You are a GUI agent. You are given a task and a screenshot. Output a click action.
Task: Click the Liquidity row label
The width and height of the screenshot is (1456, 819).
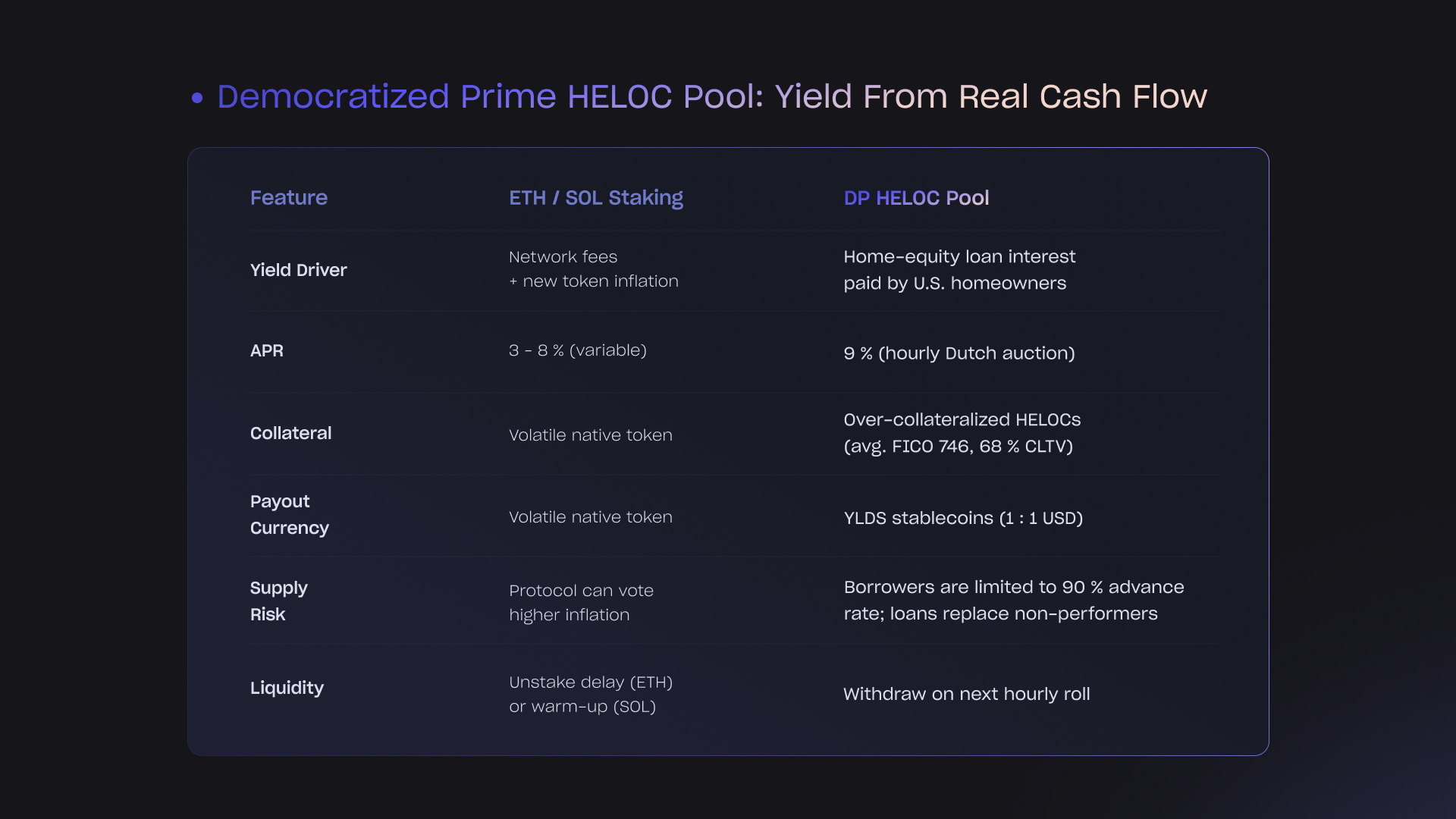point(287,689)
